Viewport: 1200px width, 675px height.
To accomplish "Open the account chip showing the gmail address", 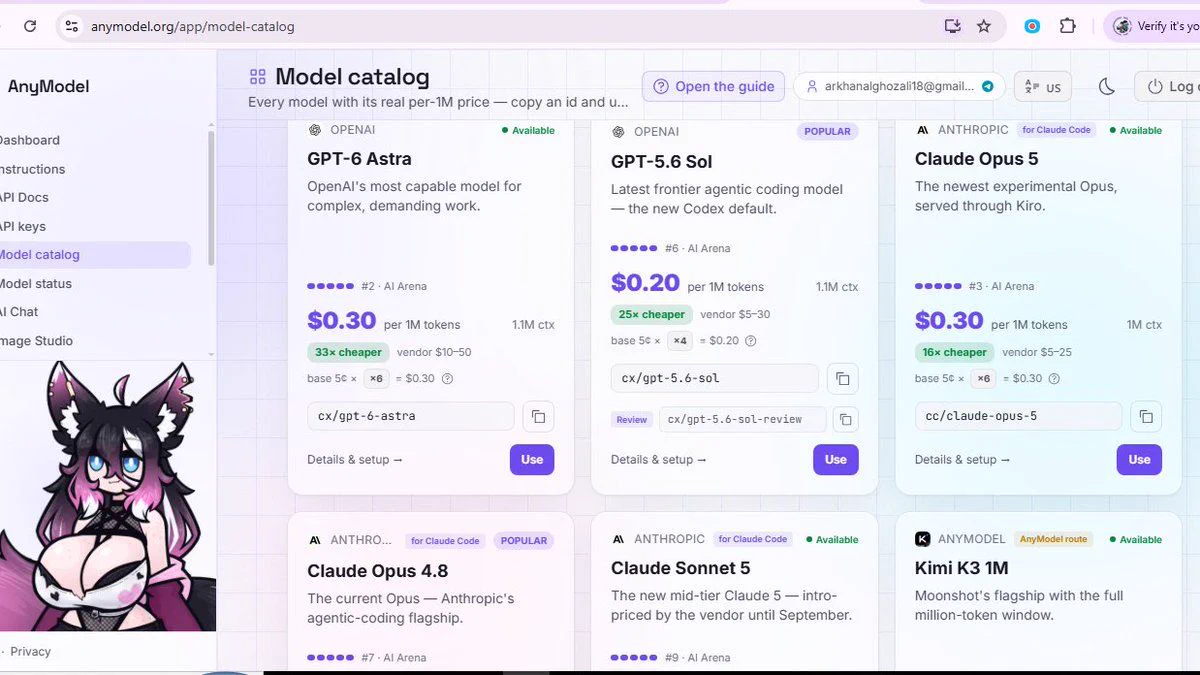I will (899, 86).
